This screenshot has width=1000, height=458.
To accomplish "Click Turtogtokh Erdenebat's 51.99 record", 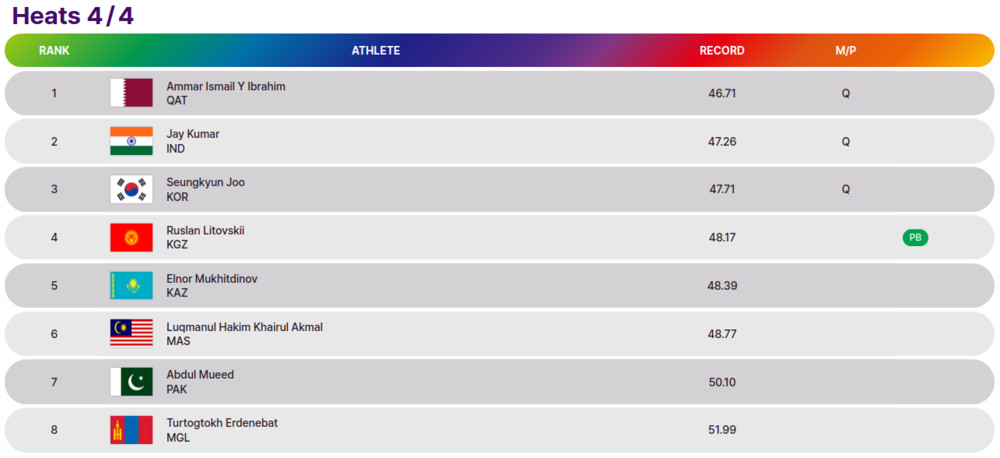I will (x=722, y=430).
